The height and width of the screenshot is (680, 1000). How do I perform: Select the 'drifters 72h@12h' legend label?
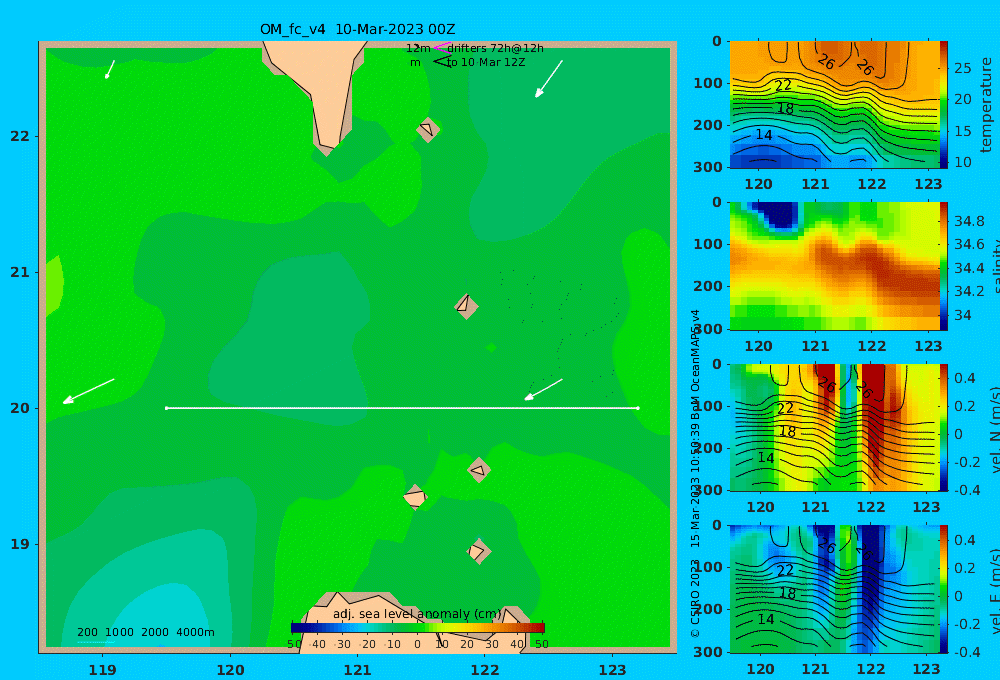496,48
